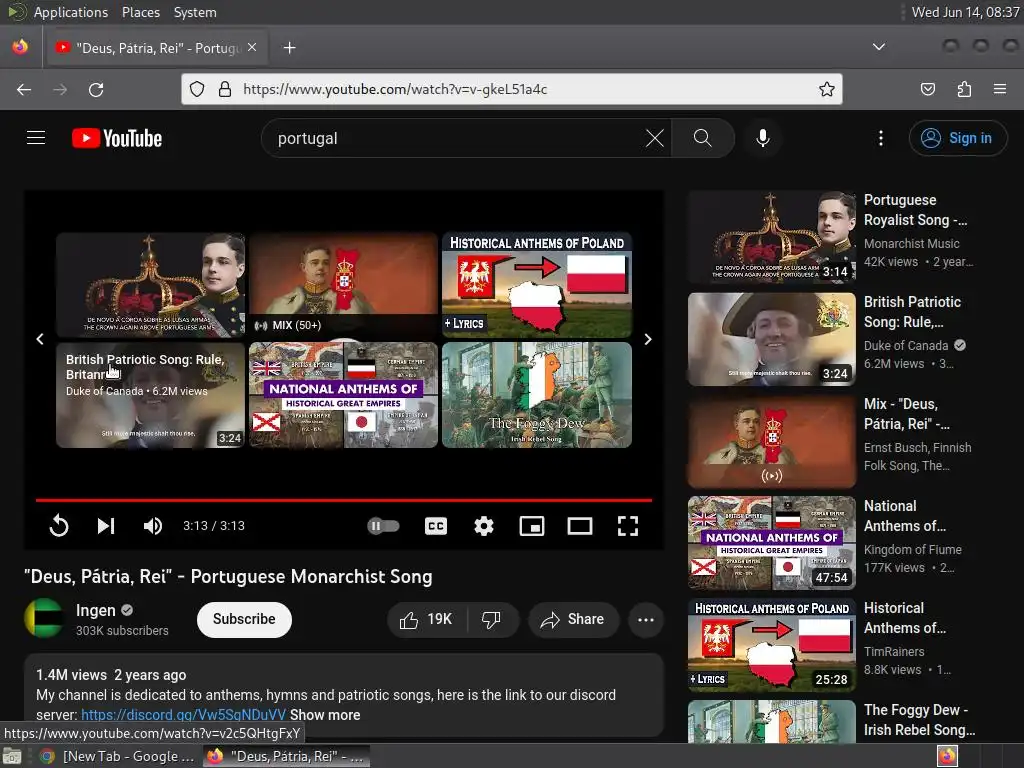Open YouTube settings three-dot menu

tap(881, 138)
